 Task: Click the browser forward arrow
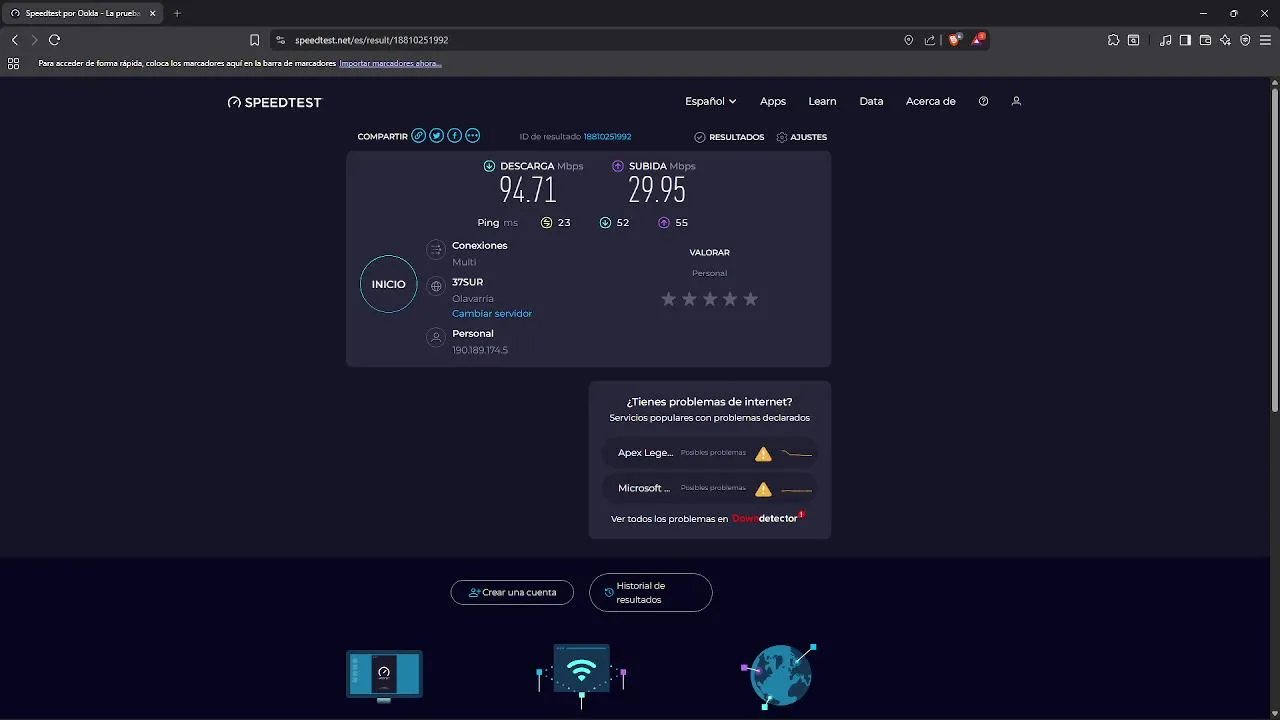pyautogui.click(x=34, y=40)
